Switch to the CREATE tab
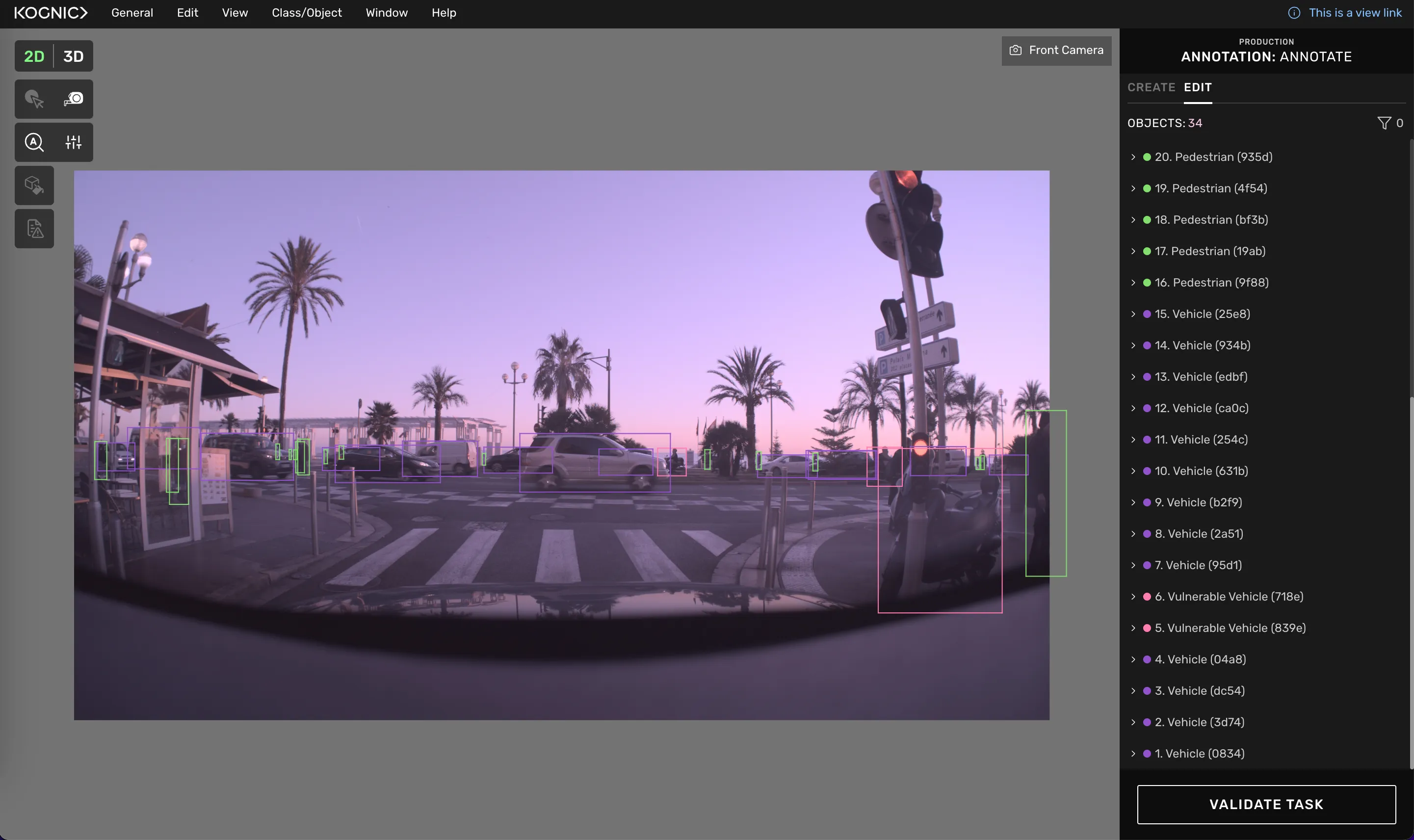 pos(1151,87)
